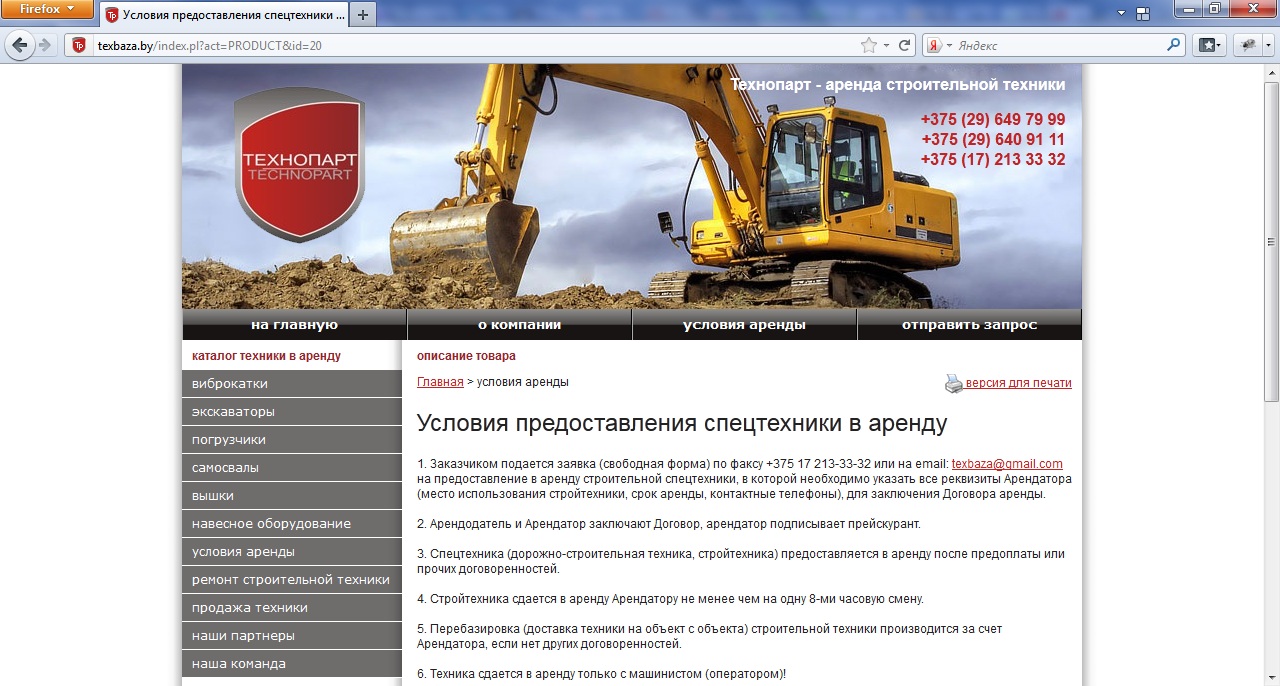The image size is (1280, 686).
Task: Open ремонт строительной техники sidebar item
Action: coord(292,580)
